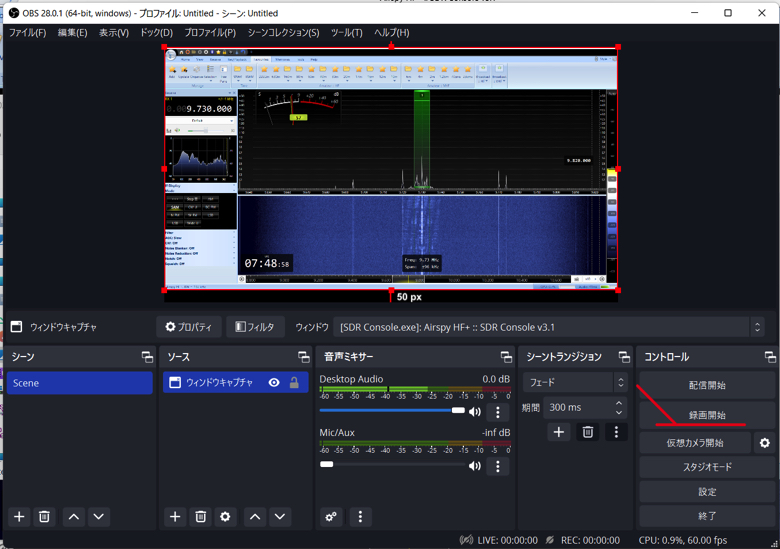
Task: Click the Desktop Audio volume slider
Action: (x=392, y=410)
